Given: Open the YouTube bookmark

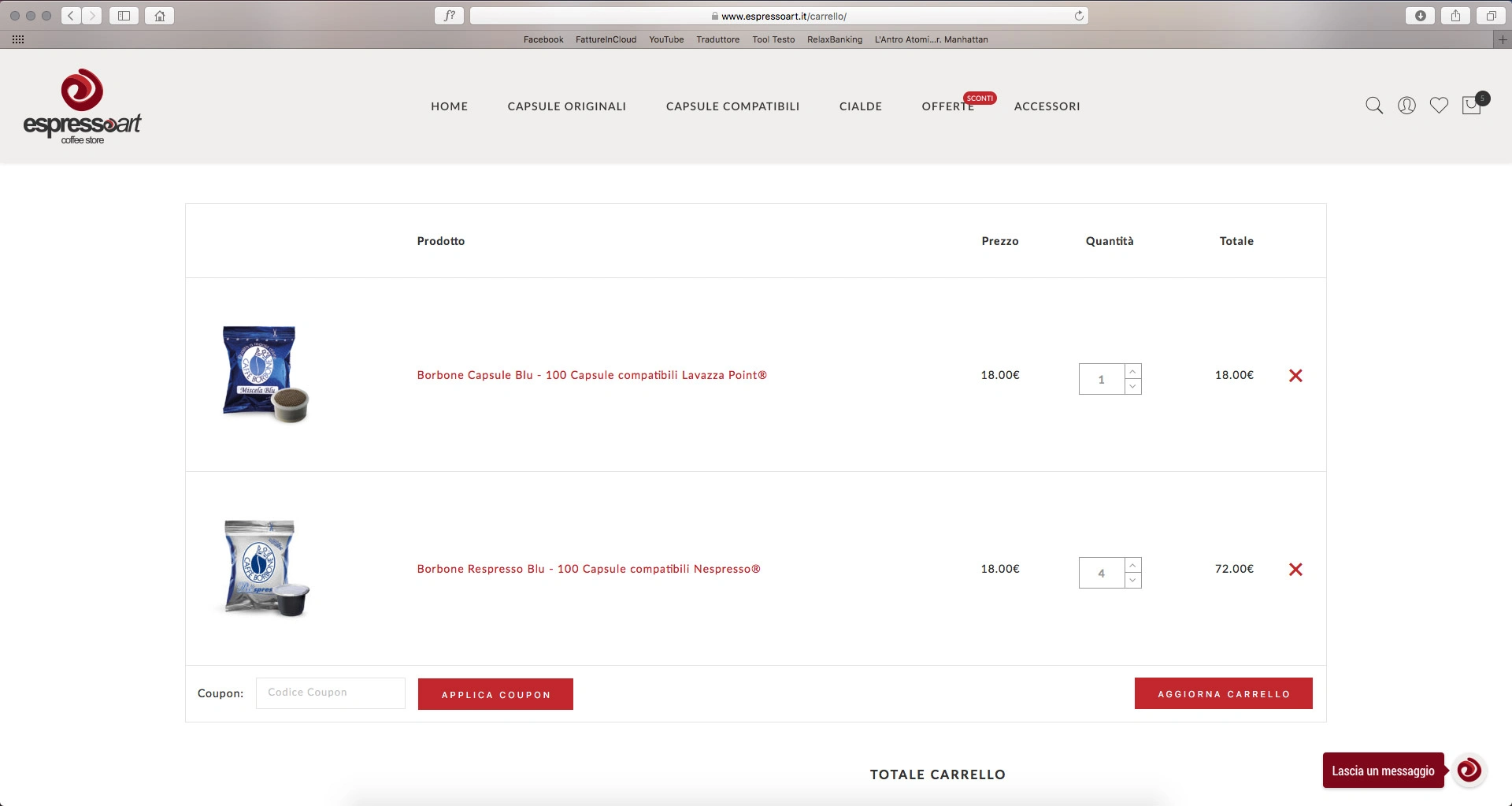Looking at the screenshot, I should [666, 39].
